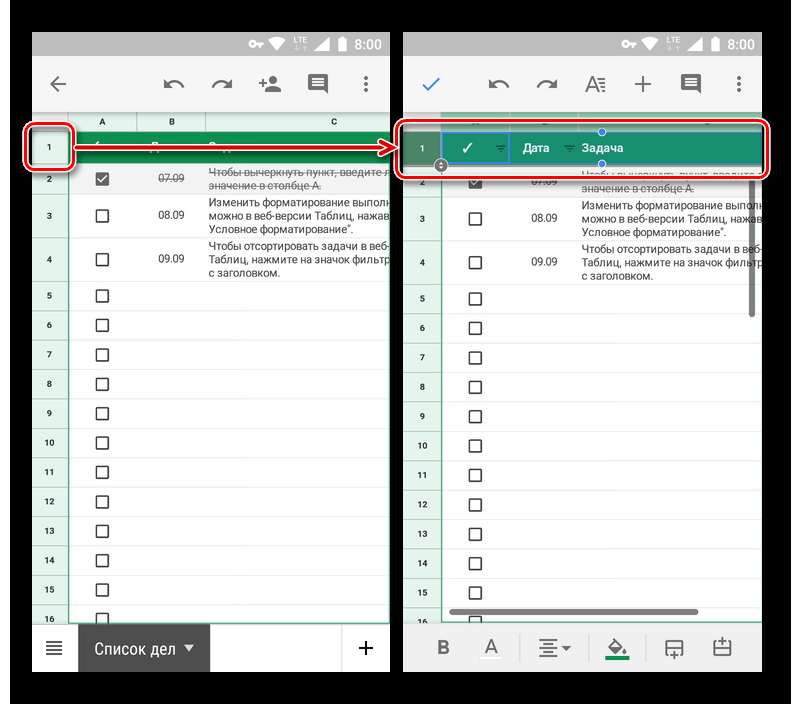Click Дата header cell in right screen
The image size is (794, 704).
tap(544, 148)
